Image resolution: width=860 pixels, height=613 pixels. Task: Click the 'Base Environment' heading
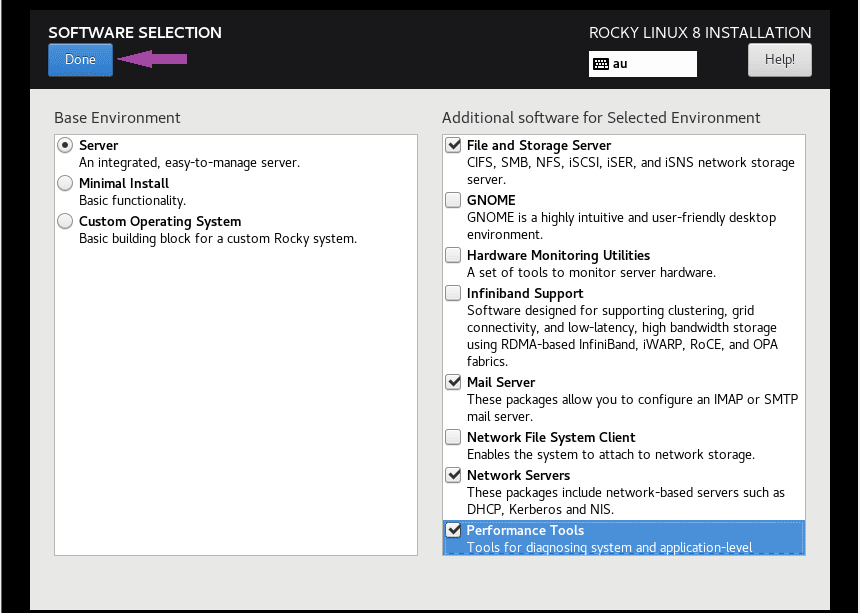pos(117,118)
